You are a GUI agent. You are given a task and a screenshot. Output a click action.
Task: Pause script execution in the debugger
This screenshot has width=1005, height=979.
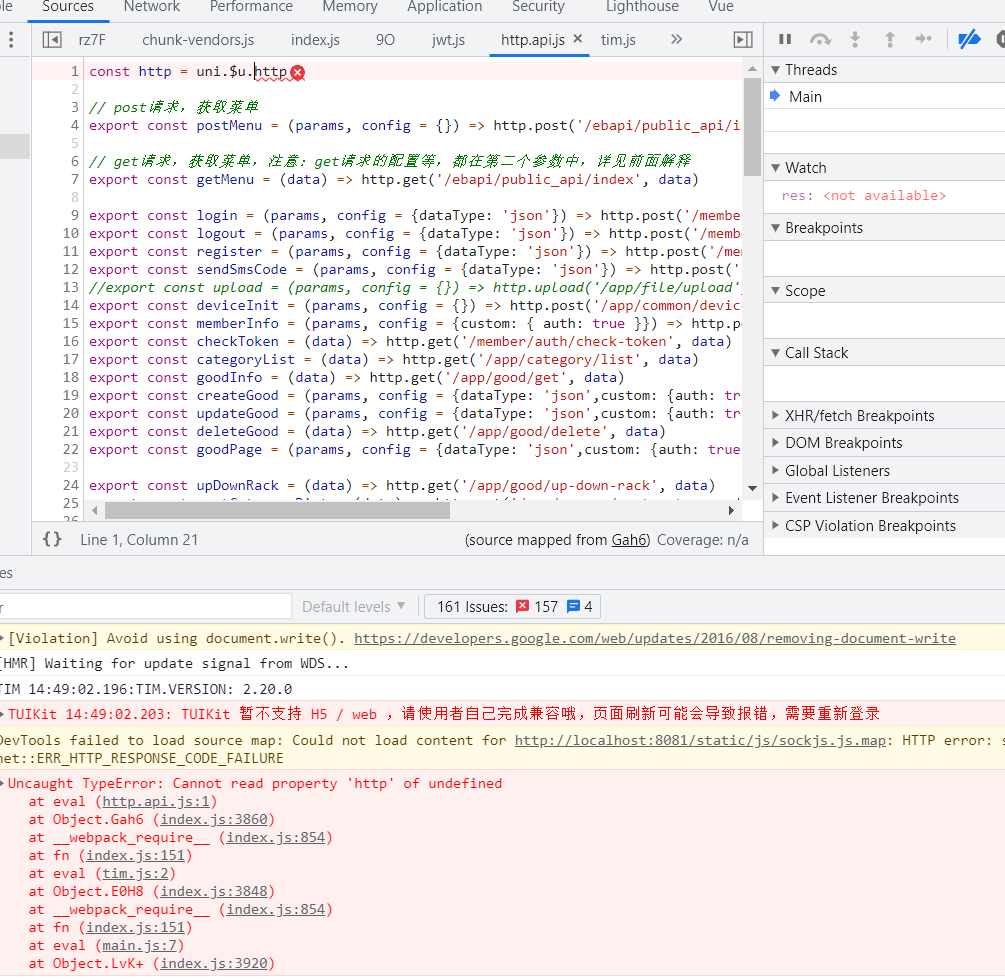click(x=785, y=38)
